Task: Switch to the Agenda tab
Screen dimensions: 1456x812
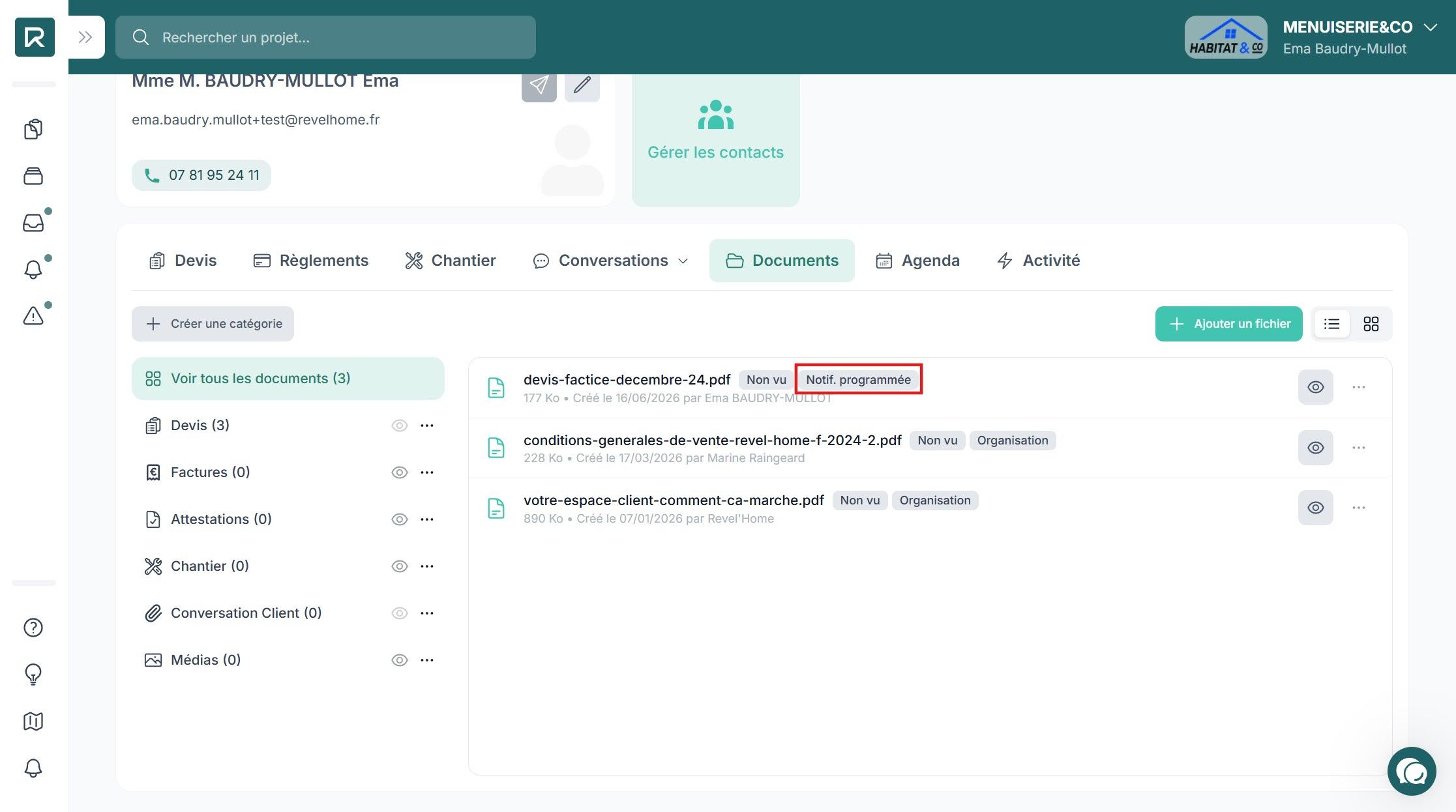Action: point(917,261)
